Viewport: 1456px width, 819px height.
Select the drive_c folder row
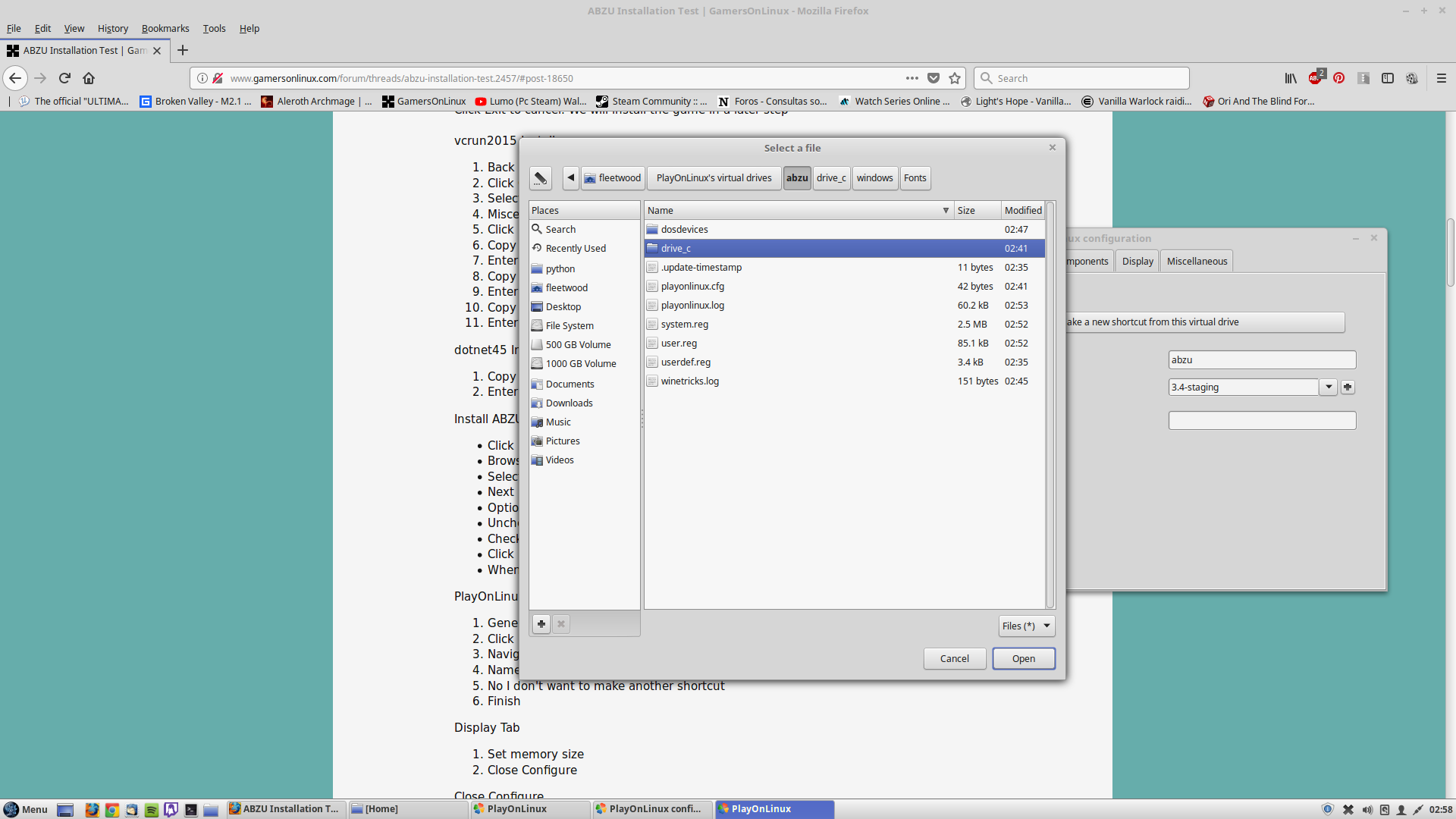845,248
